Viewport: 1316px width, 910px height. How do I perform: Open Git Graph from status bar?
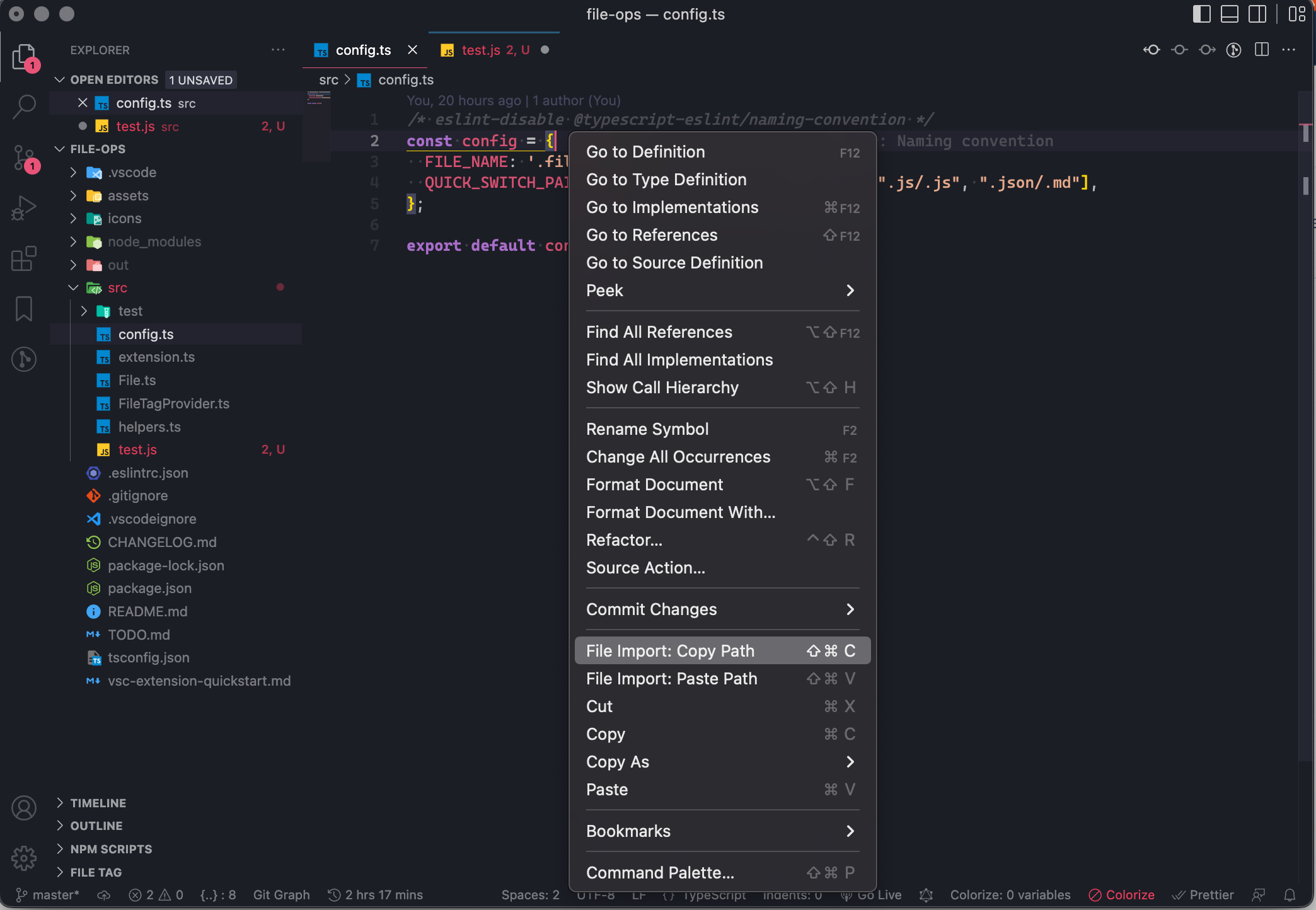pos(281,895)
